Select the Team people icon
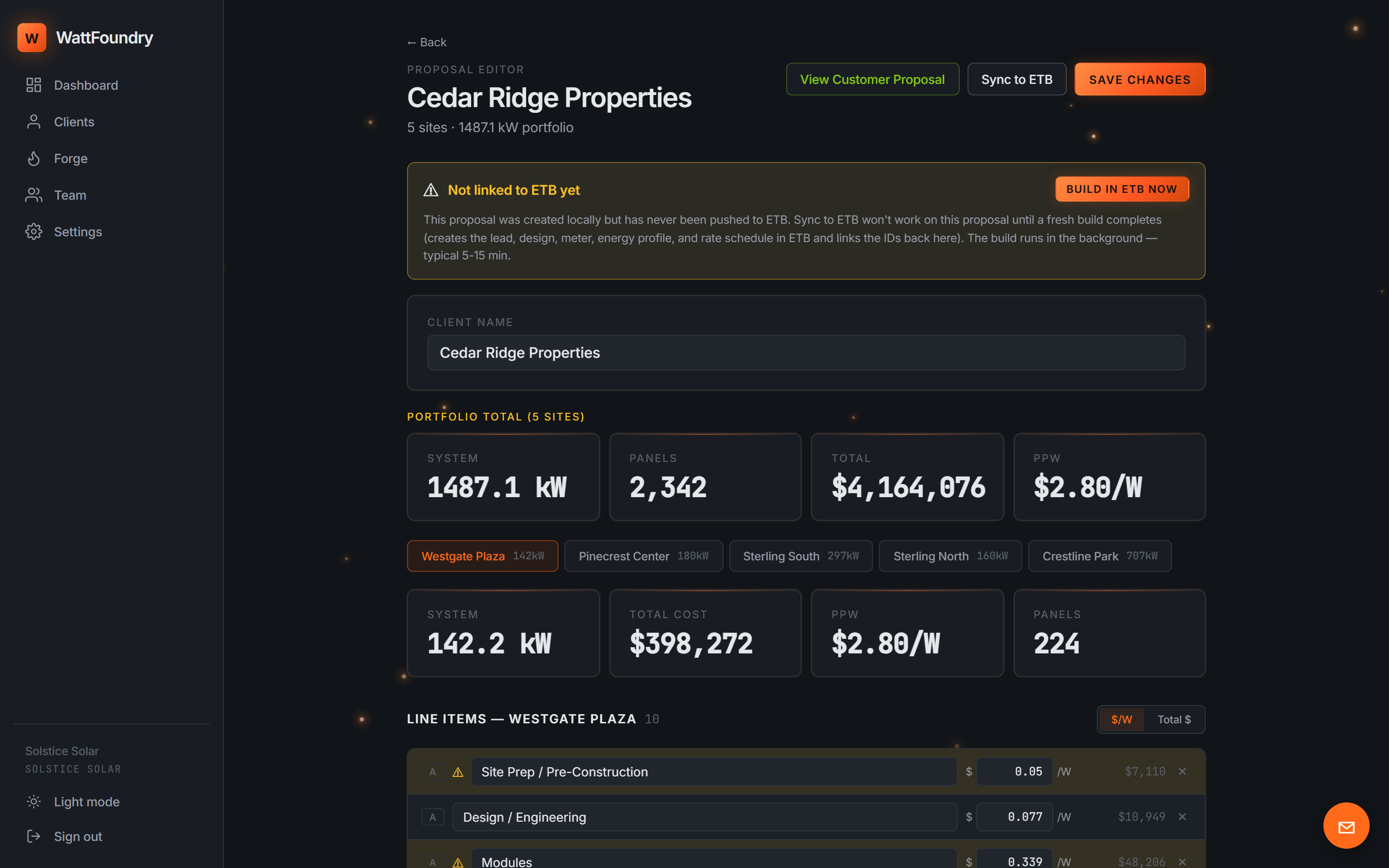Screen dimensions: 1389x868 pos(34,195)
